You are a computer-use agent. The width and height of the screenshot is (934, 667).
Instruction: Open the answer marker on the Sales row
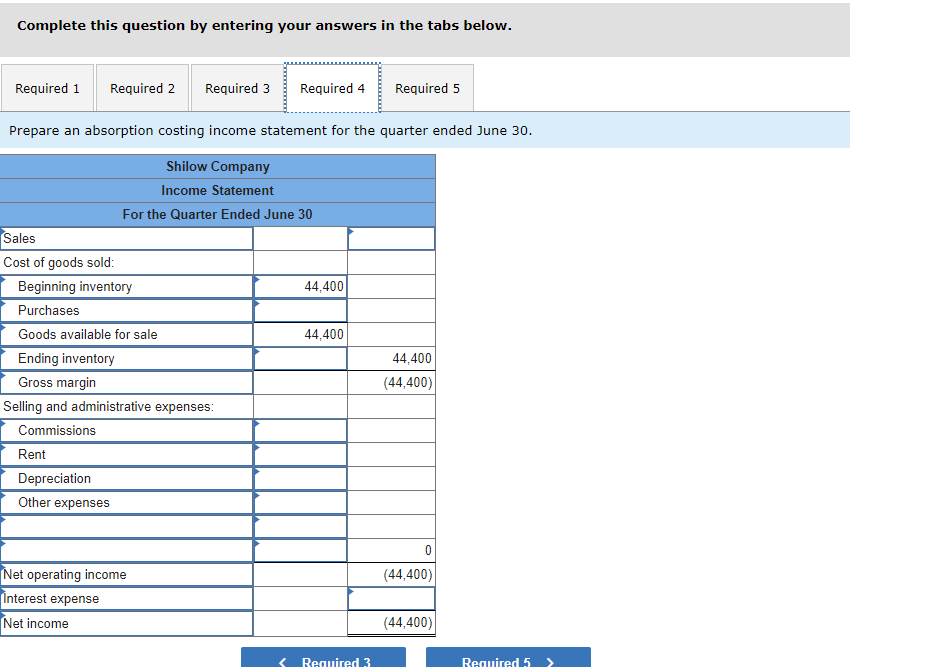(x=350, y=232)
